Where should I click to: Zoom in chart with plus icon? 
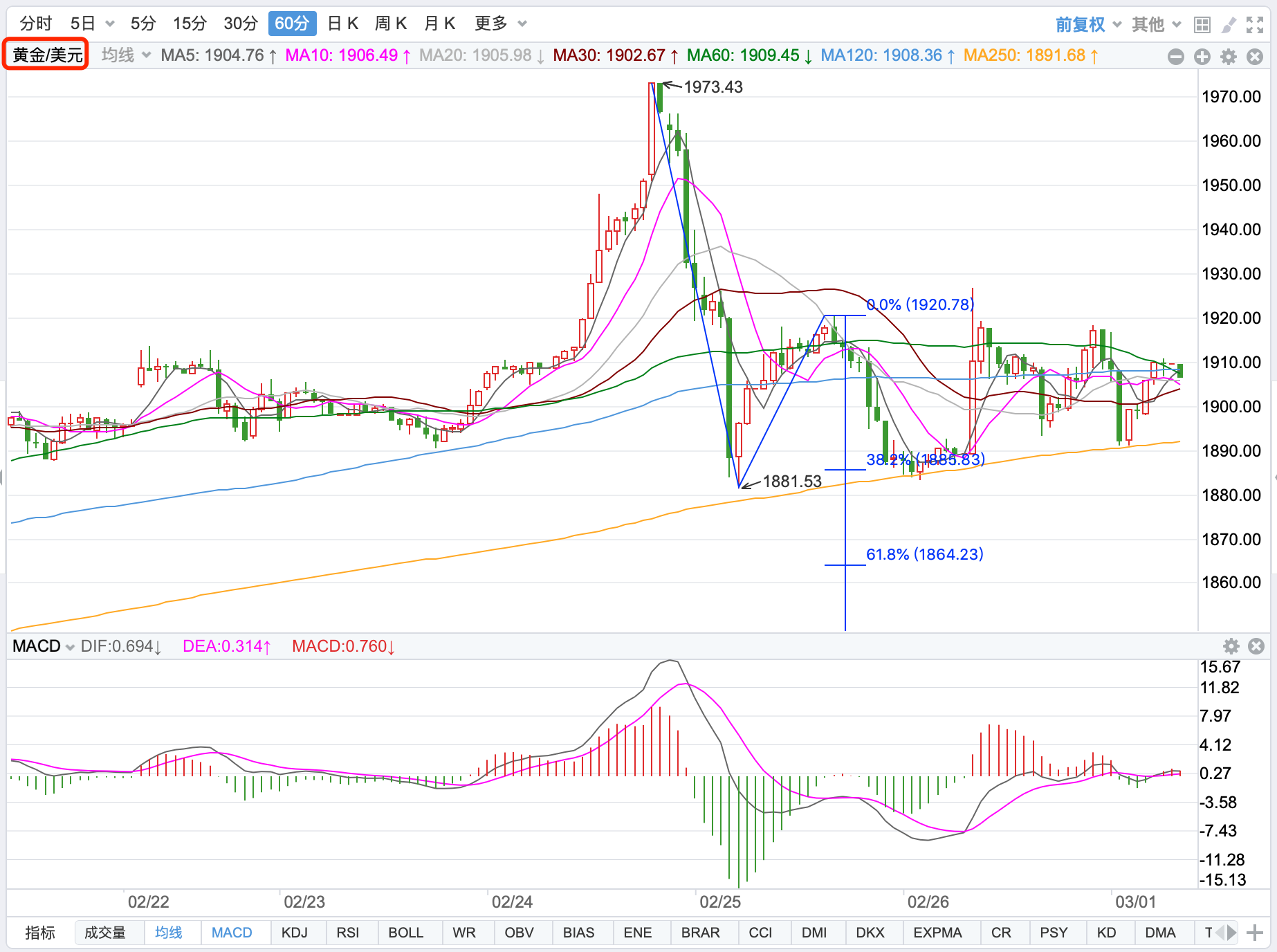1202,57
